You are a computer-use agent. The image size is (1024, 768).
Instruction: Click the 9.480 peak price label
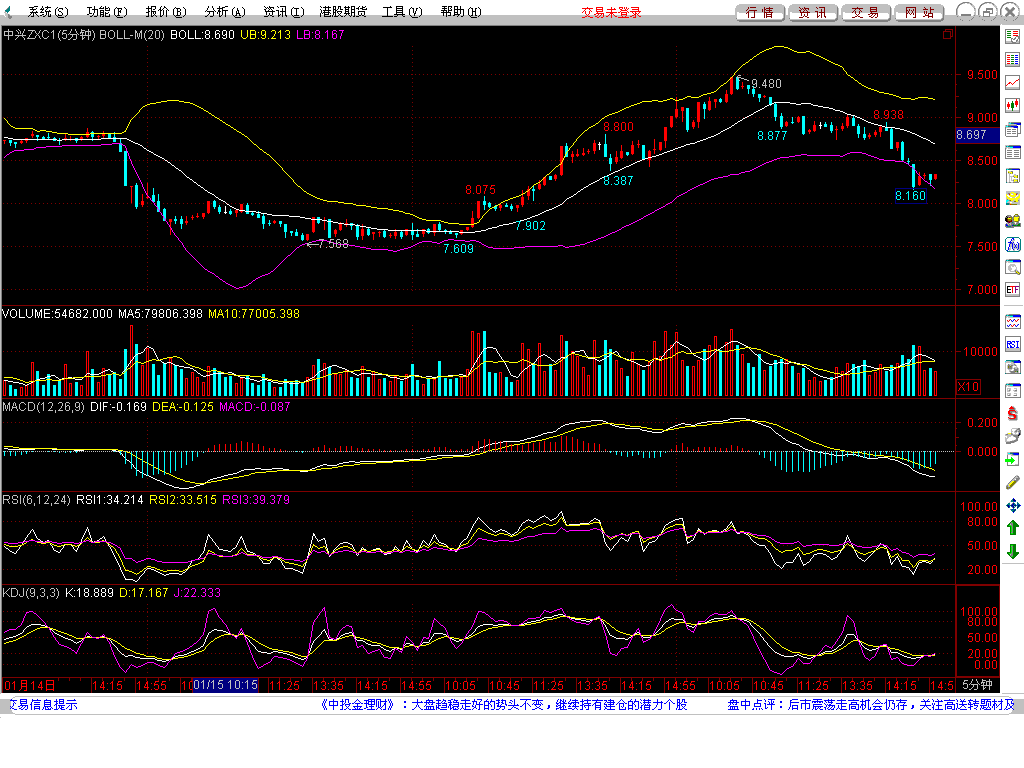[x=766, y=84]
